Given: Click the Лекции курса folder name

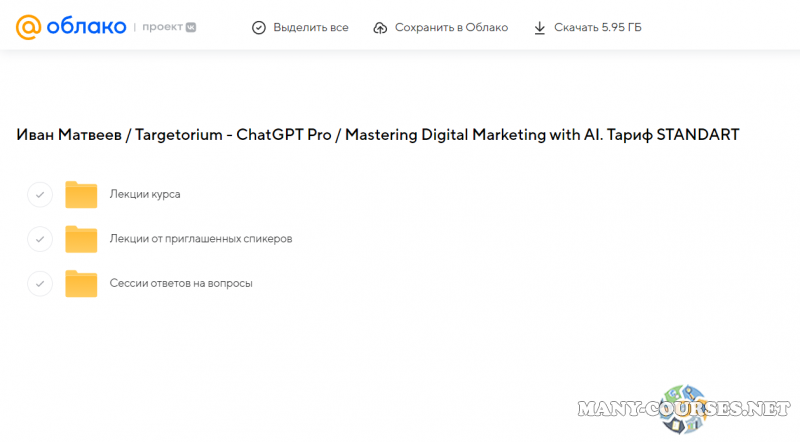Looking at the screenshot, I should [x=145, y=194].
